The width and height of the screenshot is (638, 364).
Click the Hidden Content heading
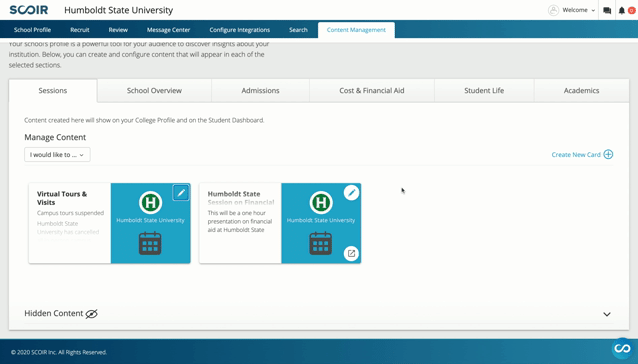tap(53, 313)
